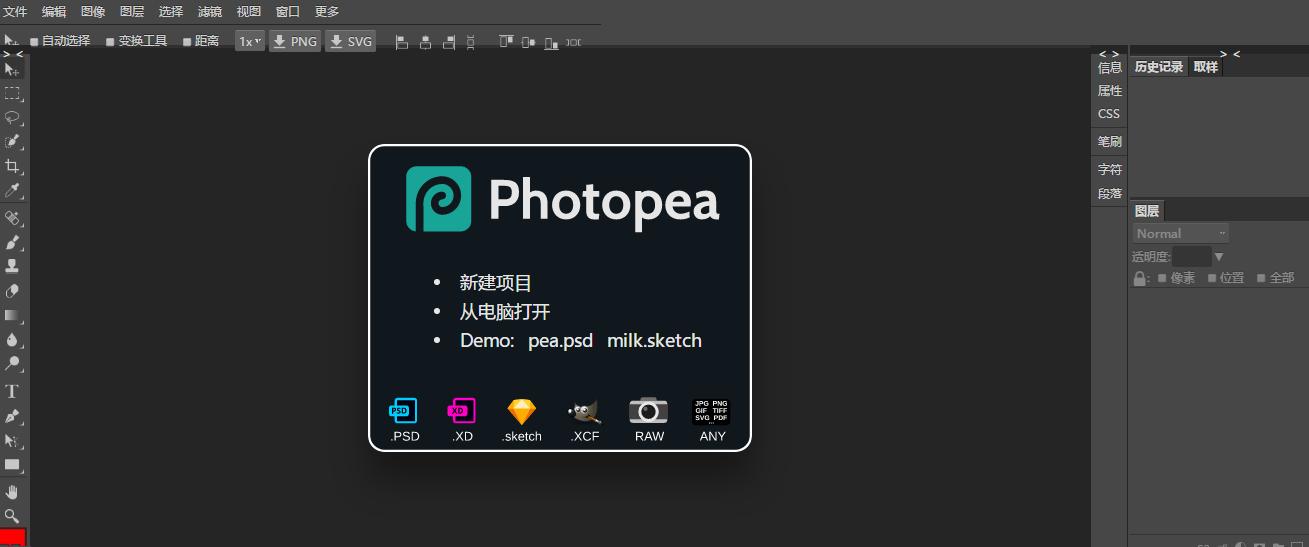Export using the SVG button
The image size is (1309, 547).
tap(351, 41)
